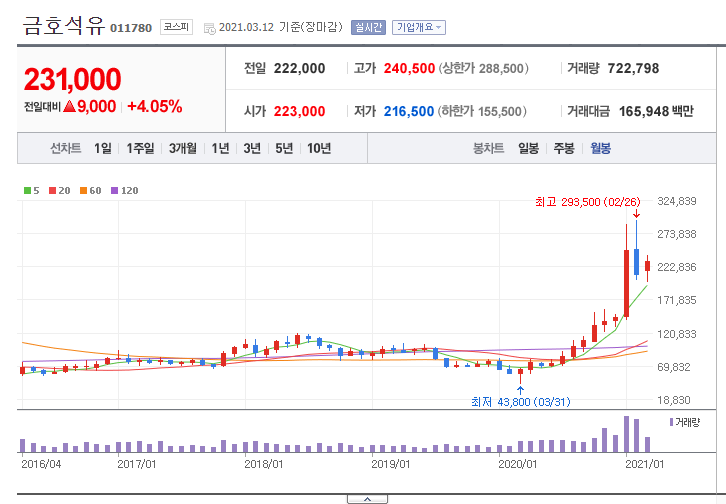Switch to 월봉 monthly candle chart

pyautogui.click(x=601, y=149)
